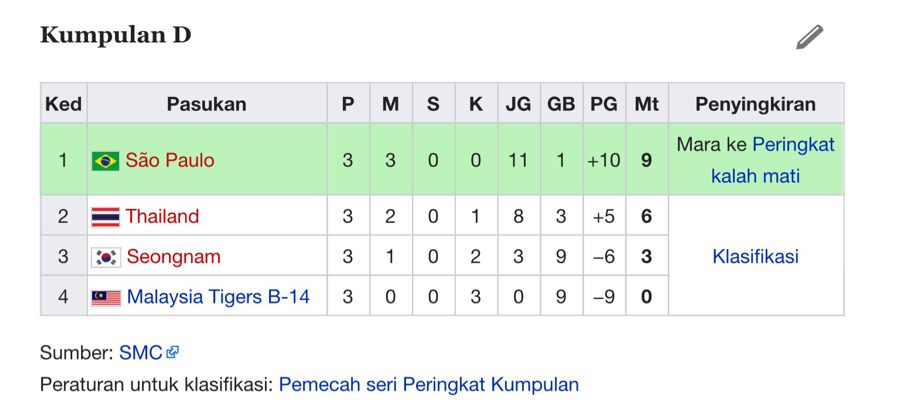
Task: Click the PG goal difference column header
Action: point(604,104)
